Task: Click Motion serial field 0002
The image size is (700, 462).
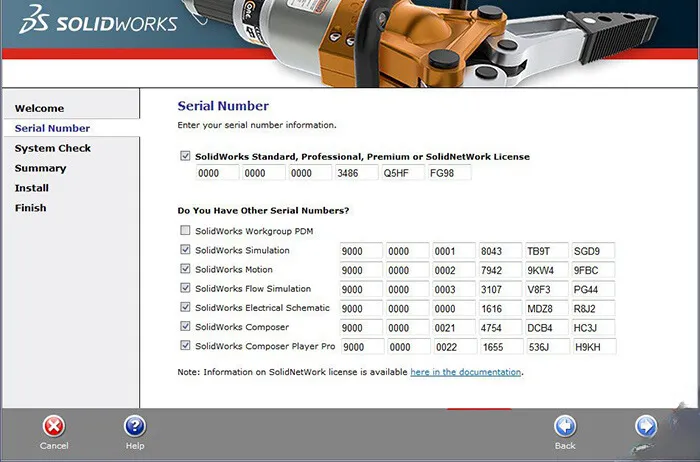Action: tap(454, 270)
